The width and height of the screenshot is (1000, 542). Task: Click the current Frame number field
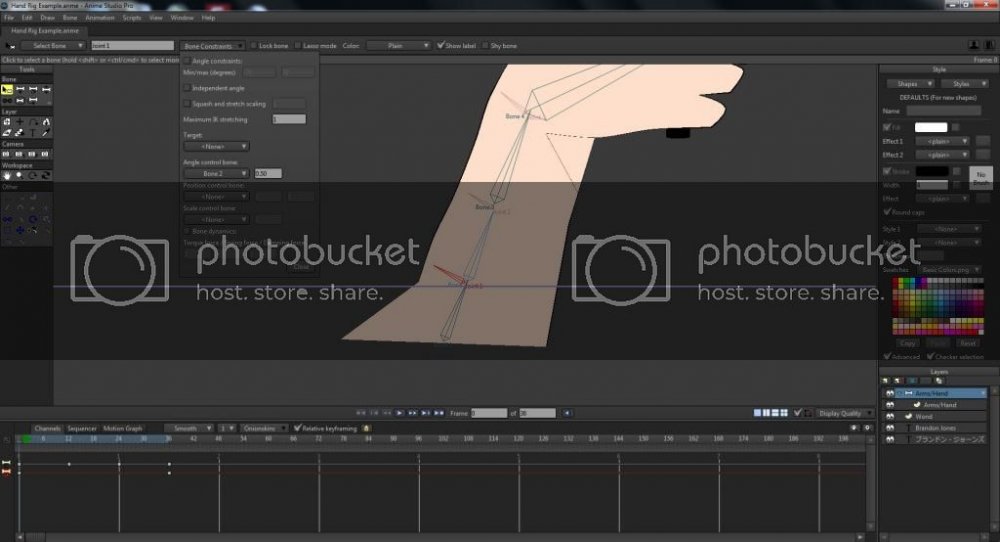coord(489,413)
